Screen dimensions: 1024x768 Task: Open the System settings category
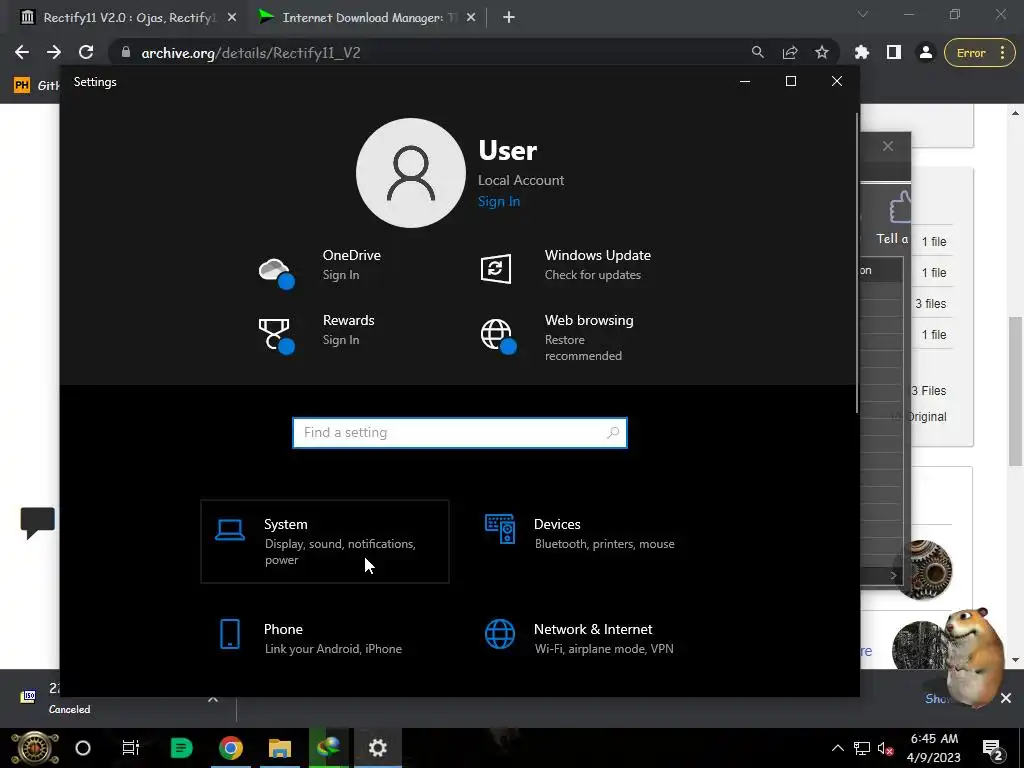[325, 541]
